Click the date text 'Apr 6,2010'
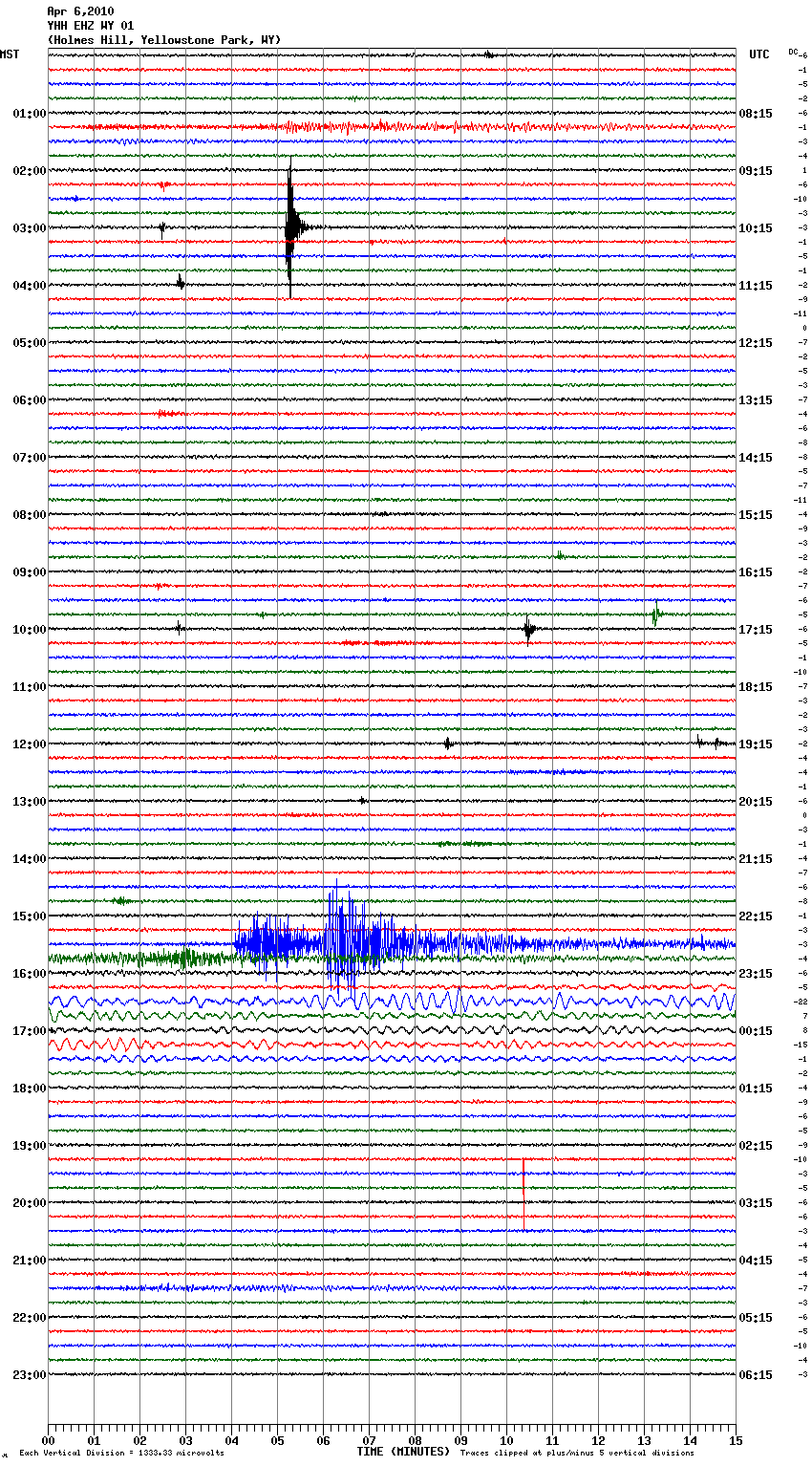This screenshot has width=812, height=1466. [80, 11]
